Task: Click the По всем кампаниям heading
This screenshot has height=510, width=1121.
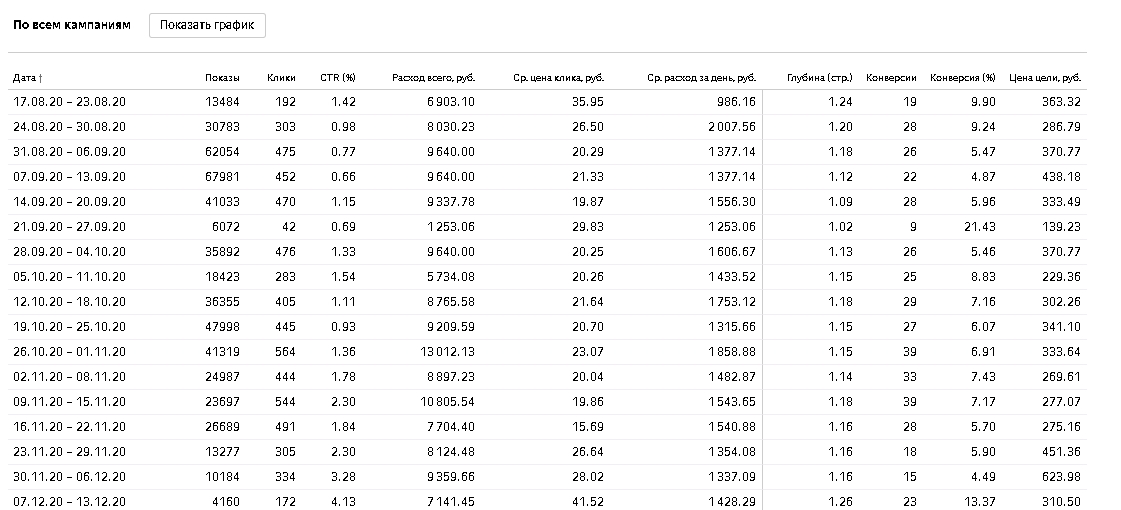Action: [71, 24]
